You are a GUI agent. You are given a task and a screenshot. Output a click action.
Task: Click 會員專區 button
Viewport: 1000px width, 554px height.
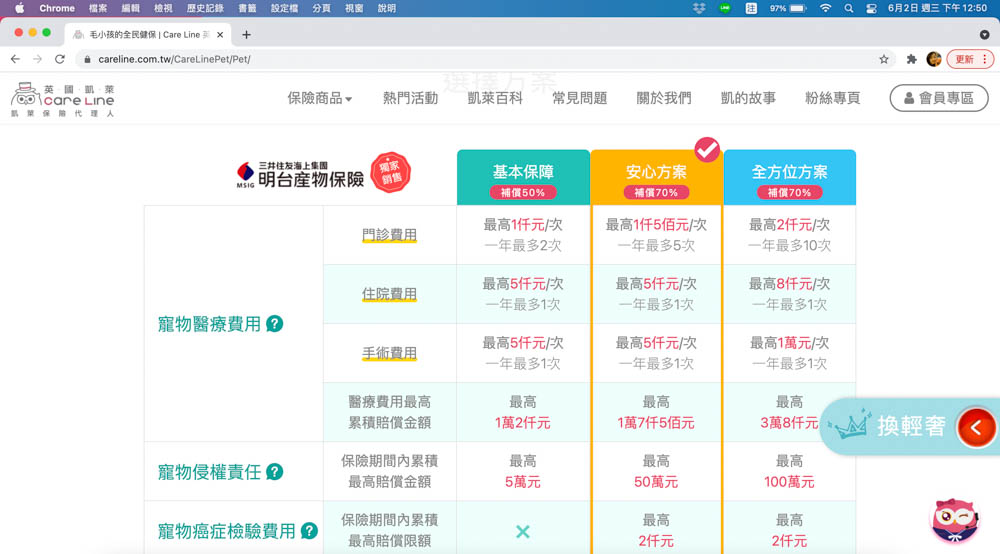pyautogui.click(x=939, y=98)
